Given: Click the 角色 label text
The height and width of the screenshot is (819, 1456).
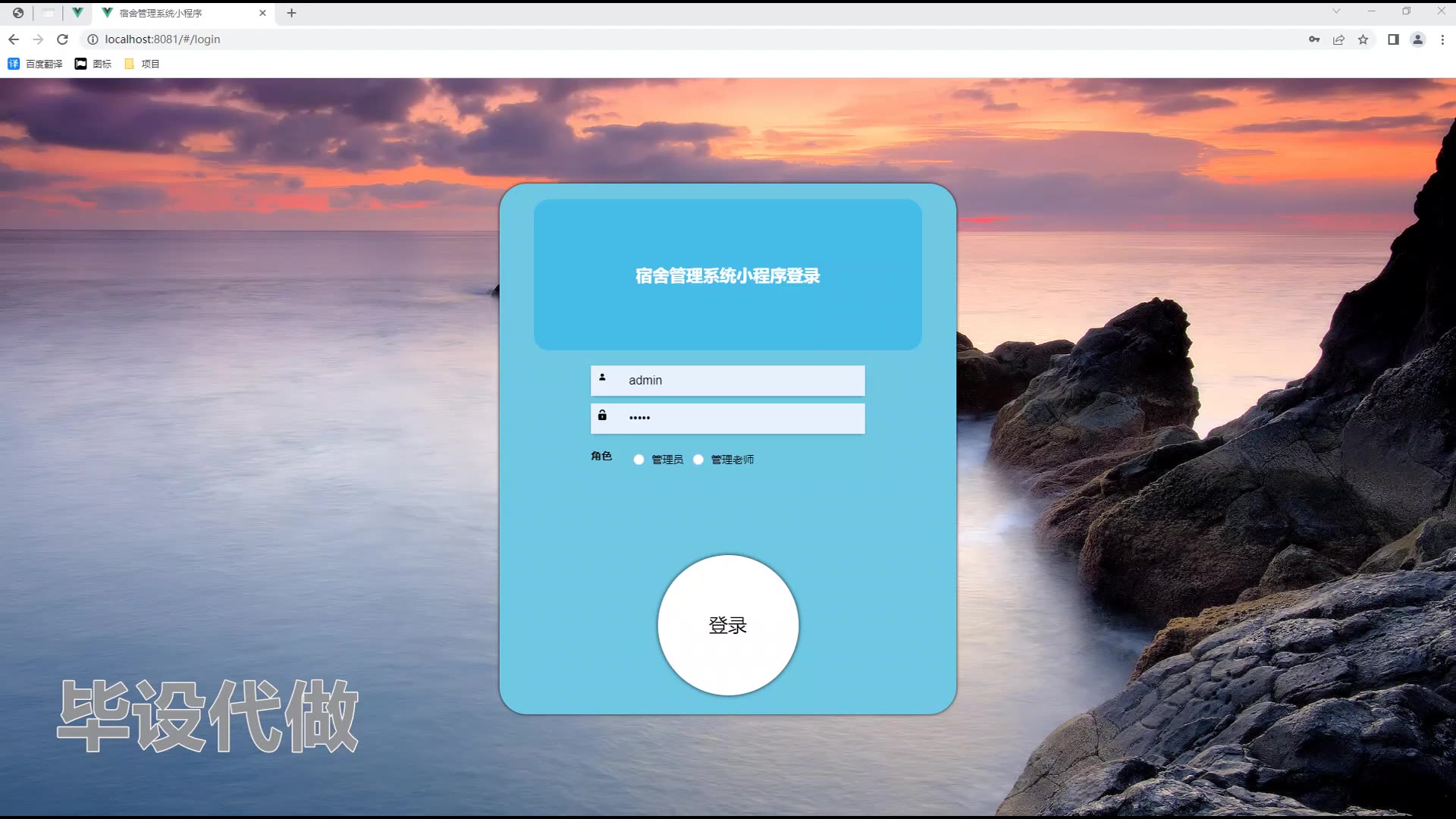Looking at the screenshot, I should 601,456.
